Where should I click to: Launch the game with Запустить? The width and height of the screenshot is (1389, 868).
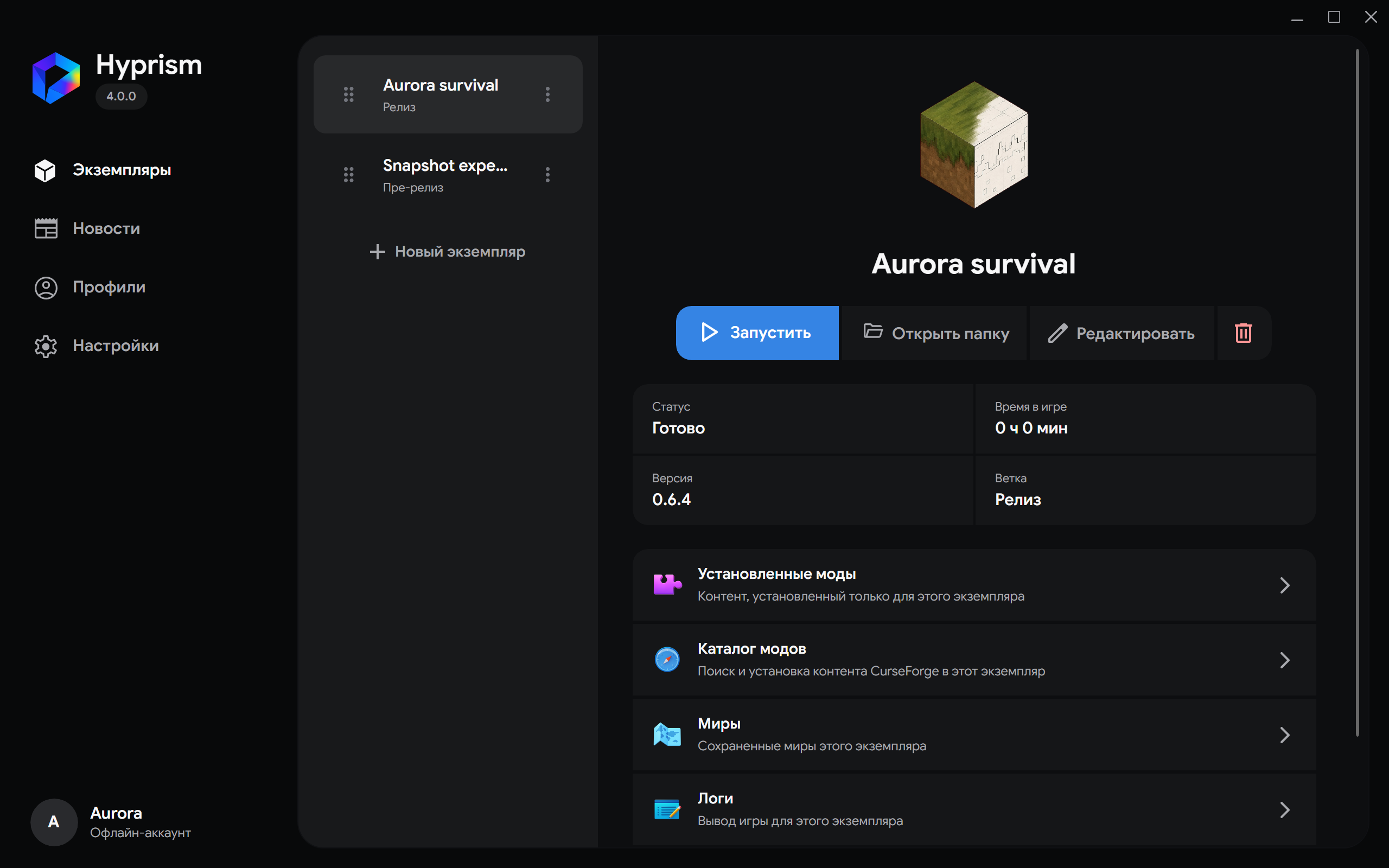click(757, 333)
